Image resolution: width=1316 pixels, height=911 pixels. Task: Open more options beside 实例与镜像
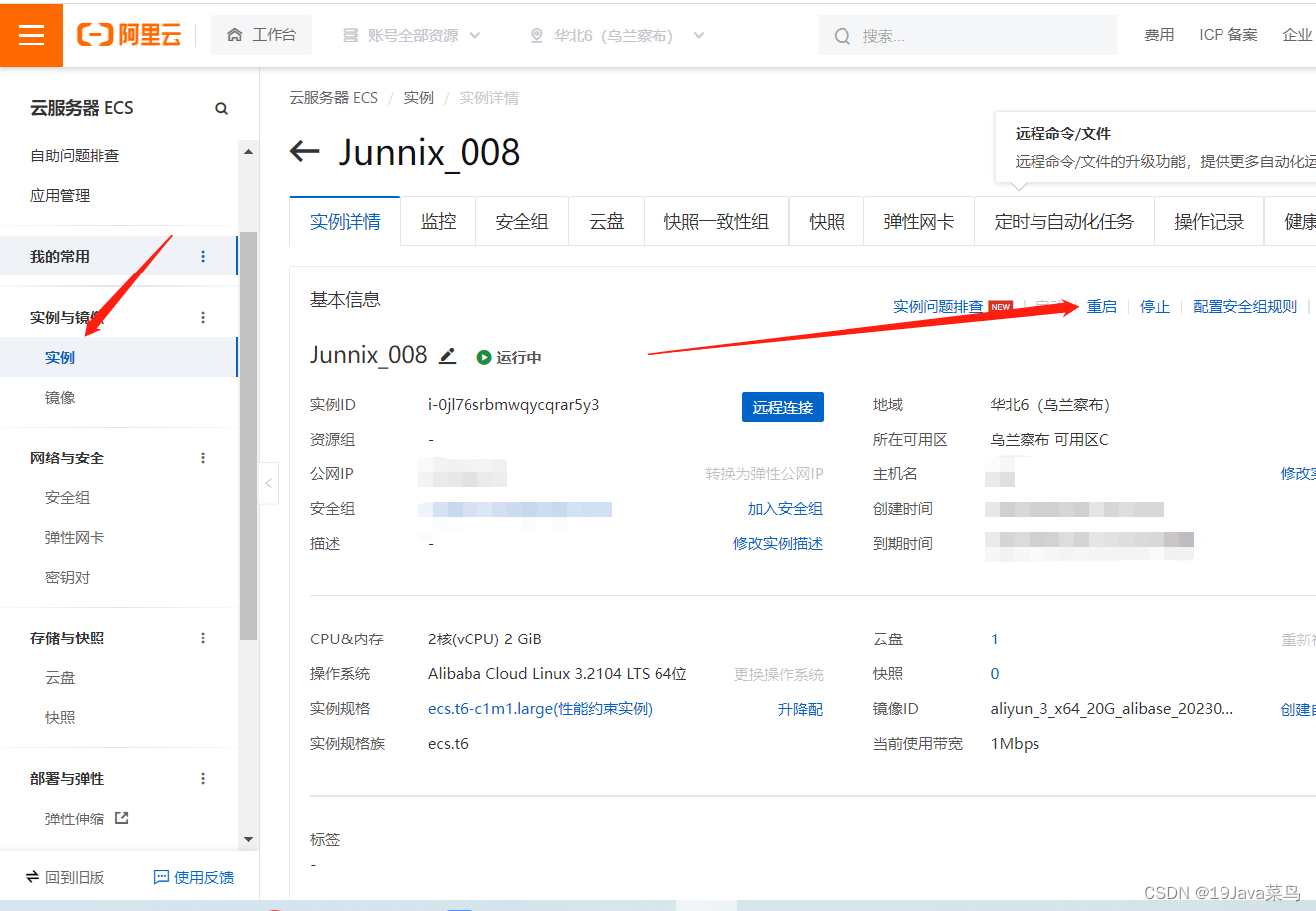(203, 317)
